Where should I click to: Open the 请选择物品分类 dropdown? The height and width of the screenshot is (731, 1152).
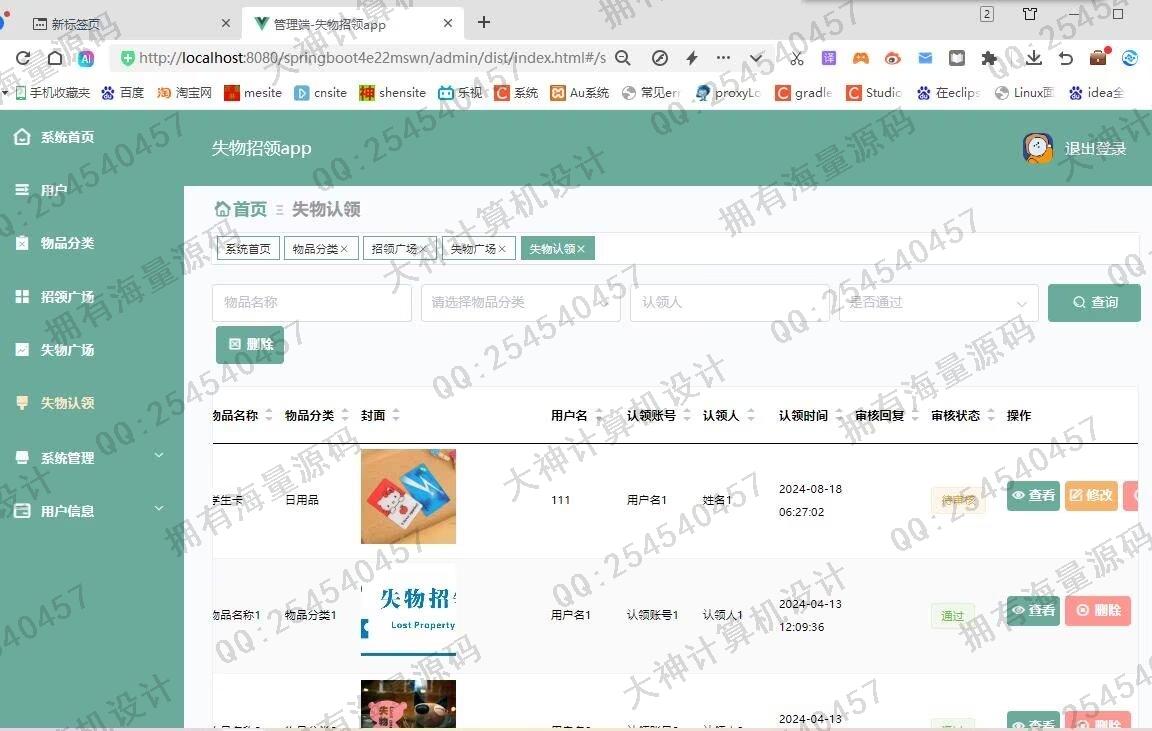521,303
